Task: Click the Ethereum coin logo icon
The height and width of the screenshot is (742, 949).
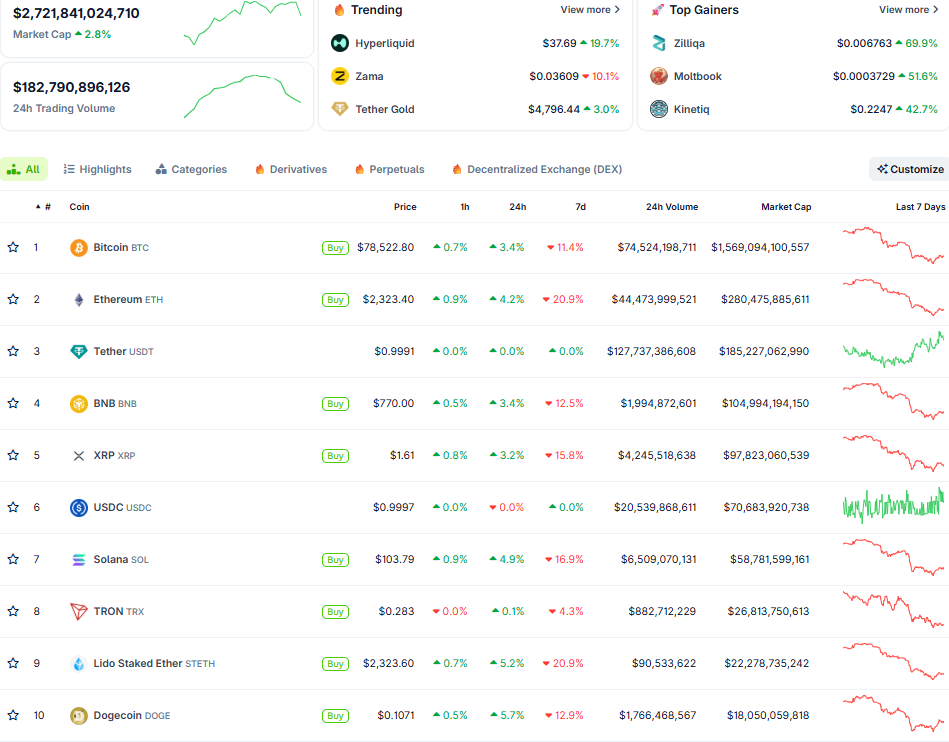Action: click(78, 299)
